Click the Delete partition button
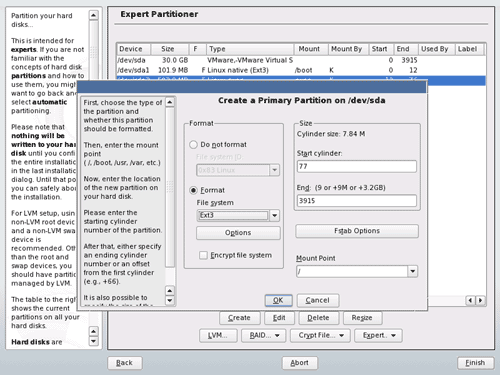Screen dimensions: 500x375 [x=318, y=318]
